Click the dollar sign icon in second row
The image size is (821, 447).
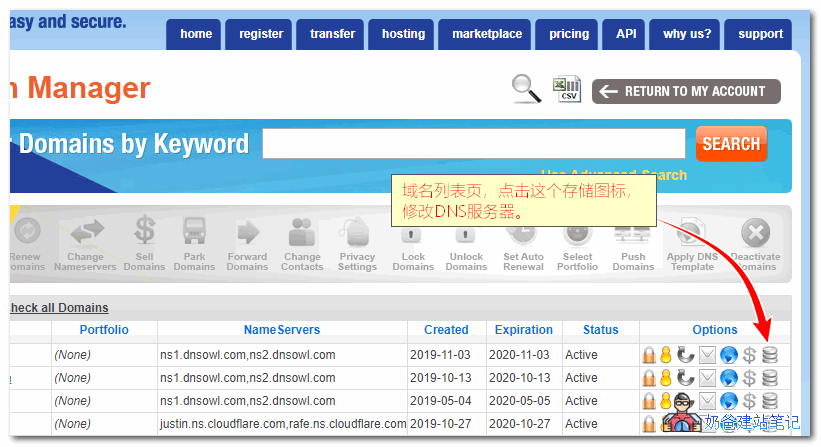[x=749, y=378]
